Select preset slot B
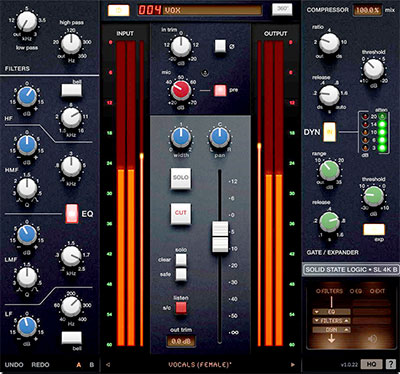 tap(92, 365)
